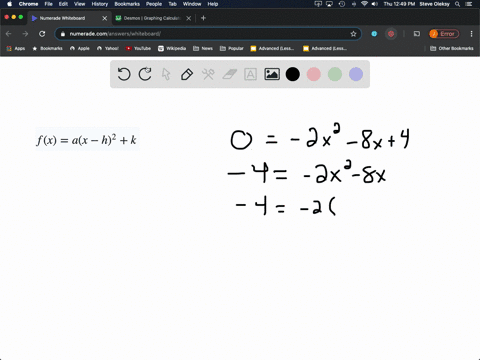
Task: Click the Steve Oleksy user name
Action: tap(434, 4)
